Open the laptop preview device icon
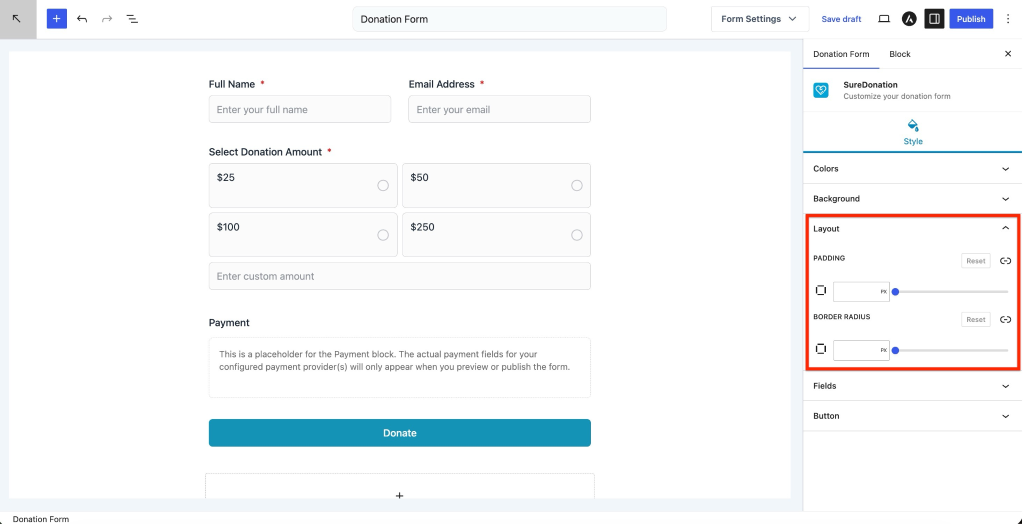The height and width of the screenshot is (524, 1024). tap(884, 19)
